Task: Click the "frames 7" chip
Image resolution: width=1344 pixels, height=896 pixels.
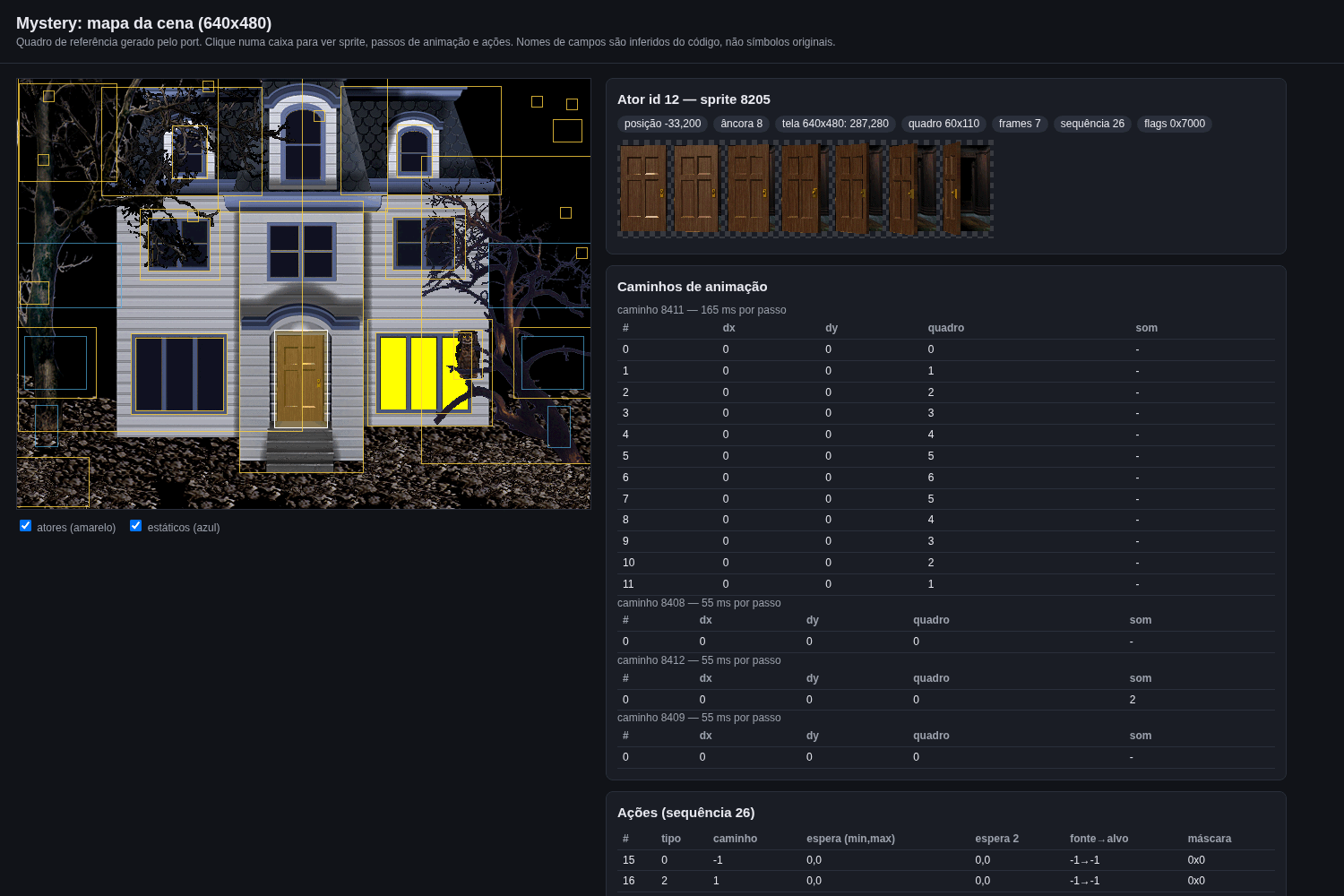Action: 1020,124
